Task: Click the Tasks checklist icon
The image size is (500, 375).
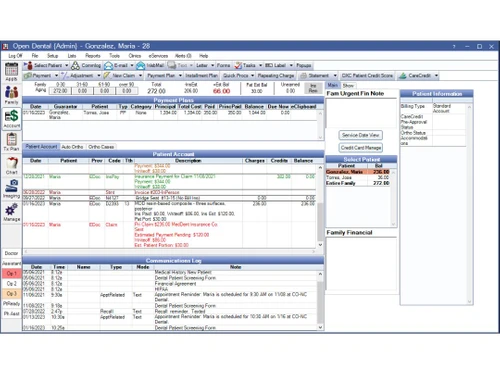Action: pyautogui.click(x=238, y=65)
